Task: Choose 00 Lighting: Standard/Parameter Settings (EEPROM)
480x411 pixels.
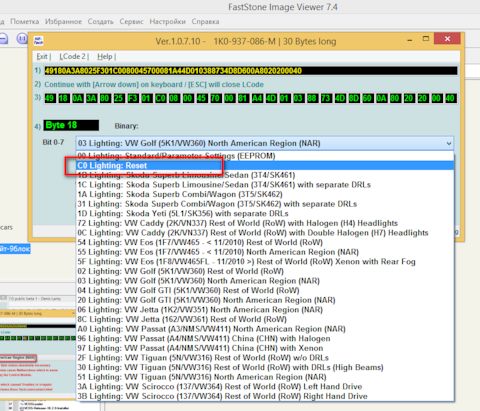Action: (x=265, y=156)
